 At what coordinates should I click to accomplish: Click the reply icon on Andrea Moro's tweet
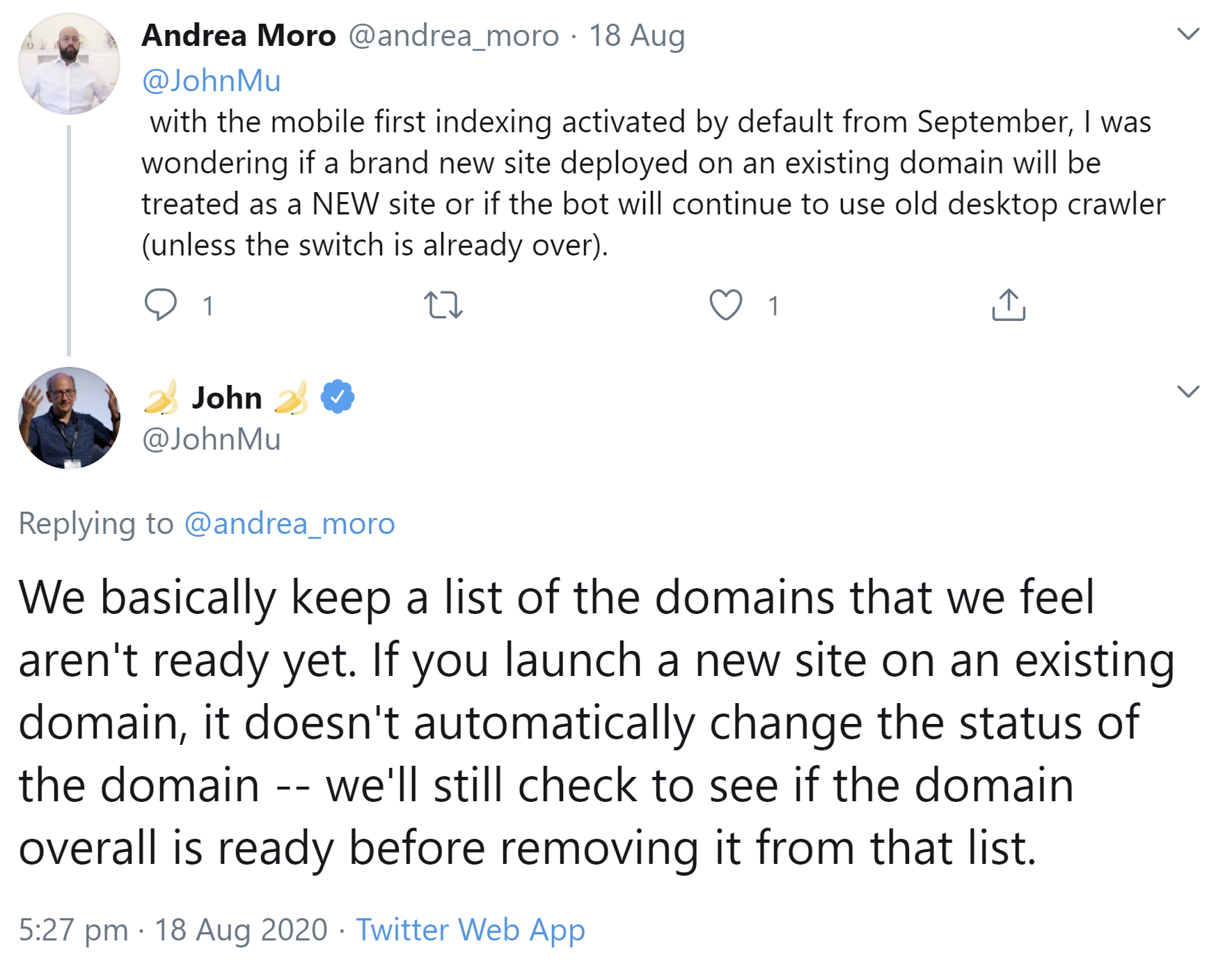161,305
